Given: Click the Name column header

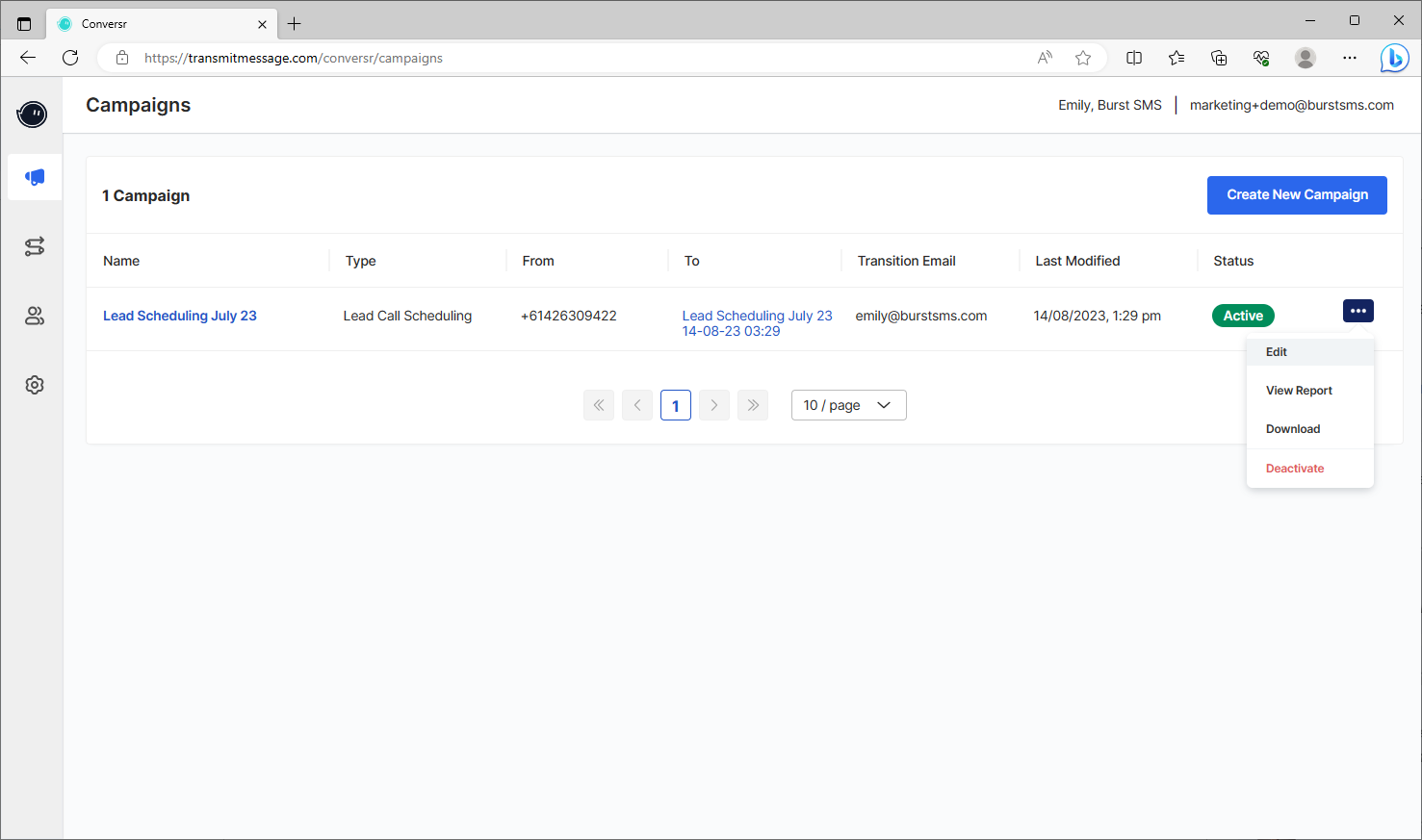Looking at the screenshot, I should pos(121,261).
